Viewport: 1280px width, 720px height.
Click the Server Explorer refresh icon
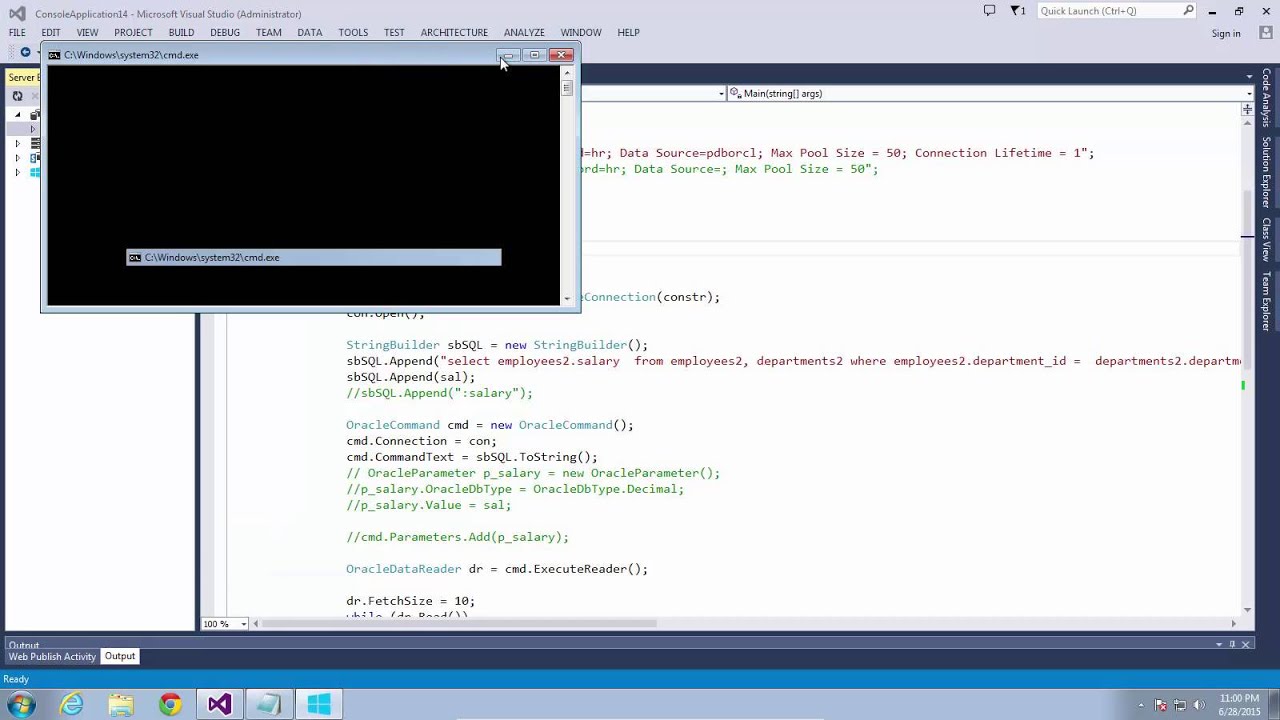tap(17, 96)
